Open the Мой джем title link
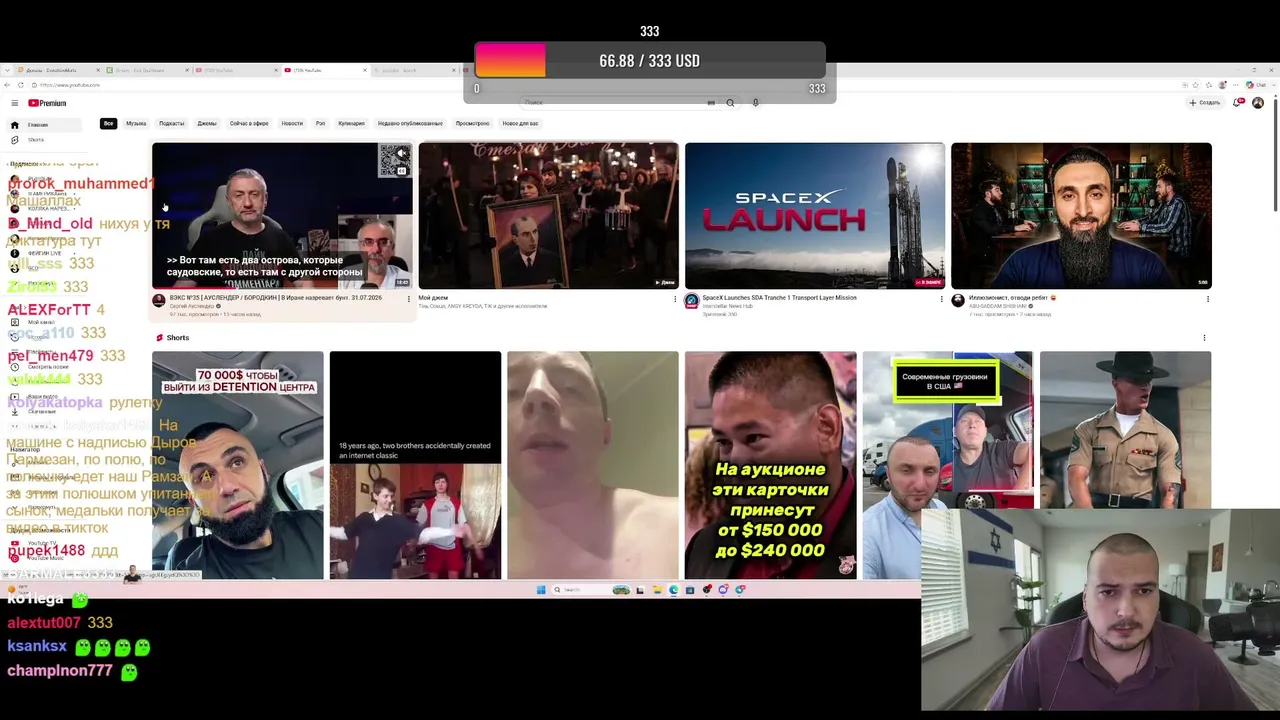Screen dimensions: 1280x720 point(433,298)
